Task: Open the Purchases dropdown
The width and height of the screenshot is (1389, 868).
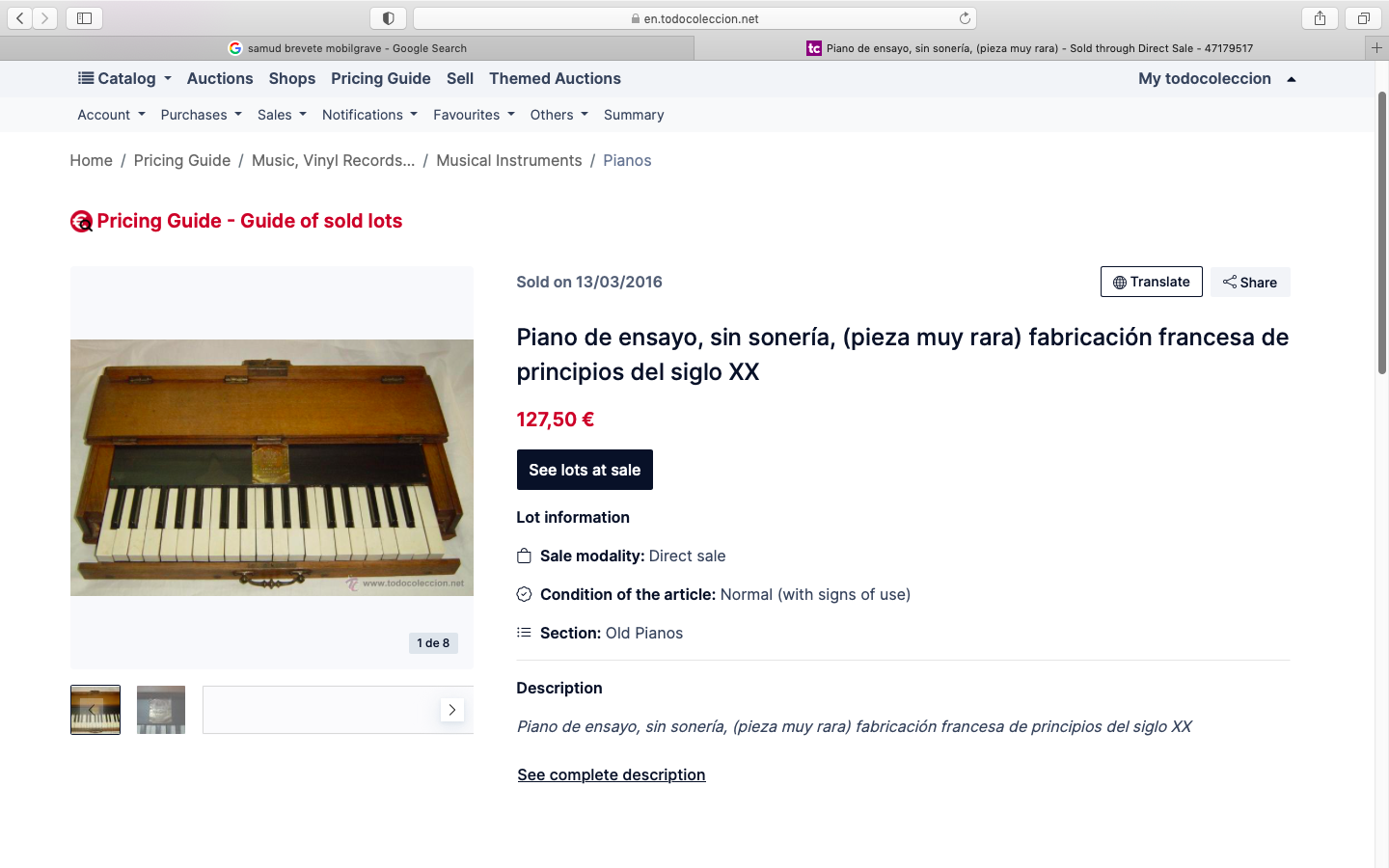Action: (x=201, y=115)
